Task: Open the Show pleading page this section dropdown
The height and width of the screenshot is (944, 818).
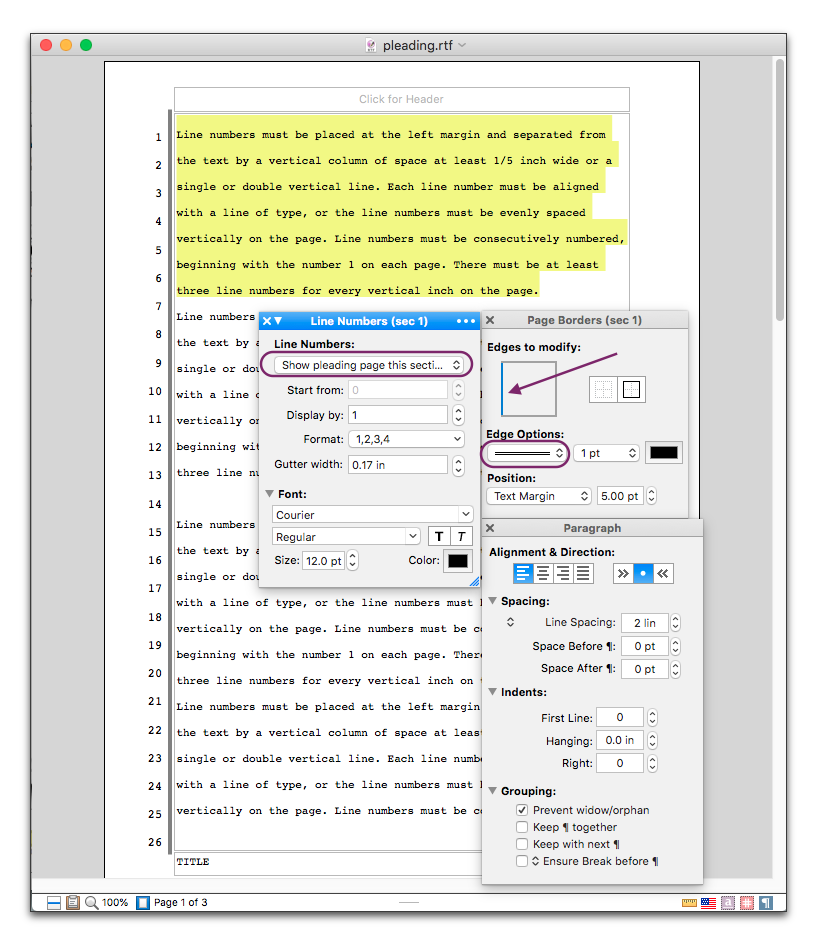Action: click(x=368, y=365)
